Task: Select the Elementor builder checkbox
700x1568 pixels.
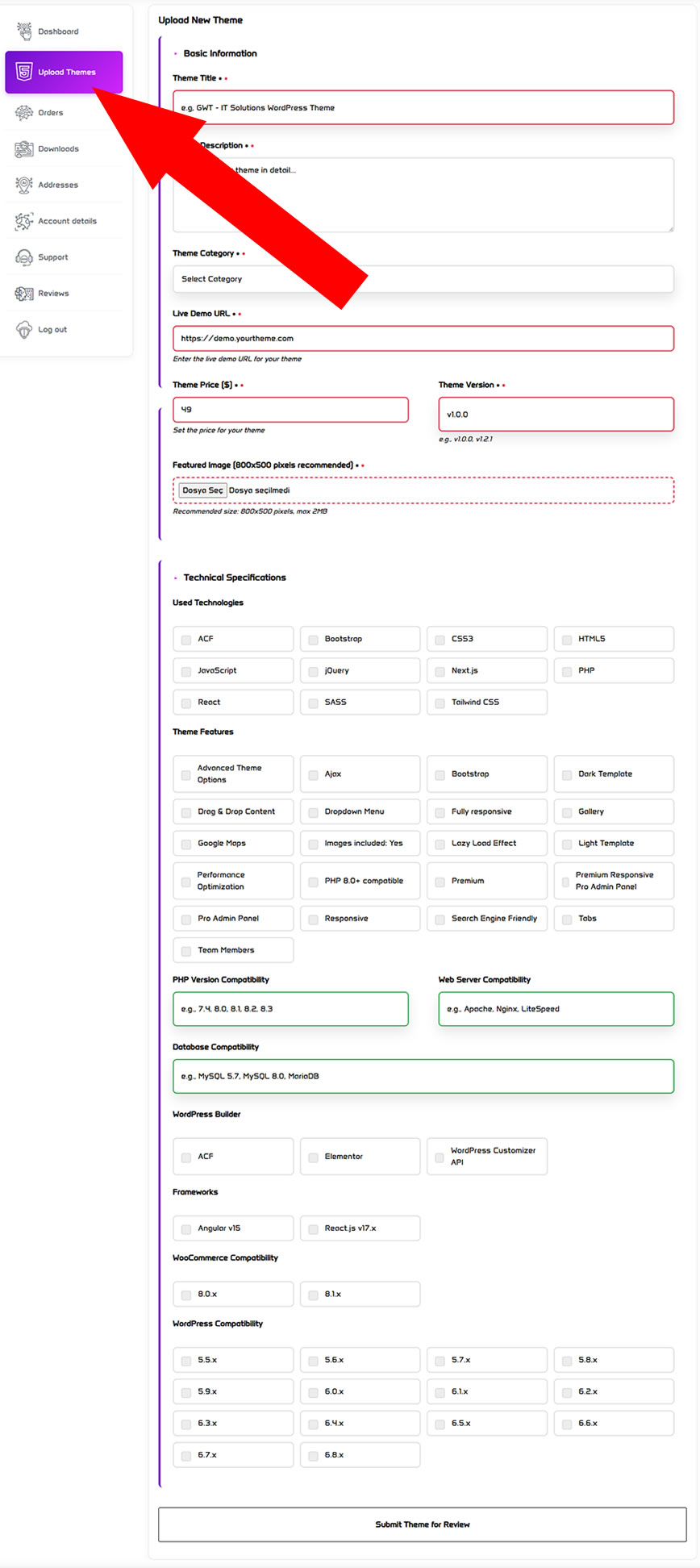Action: (313, 1157)
